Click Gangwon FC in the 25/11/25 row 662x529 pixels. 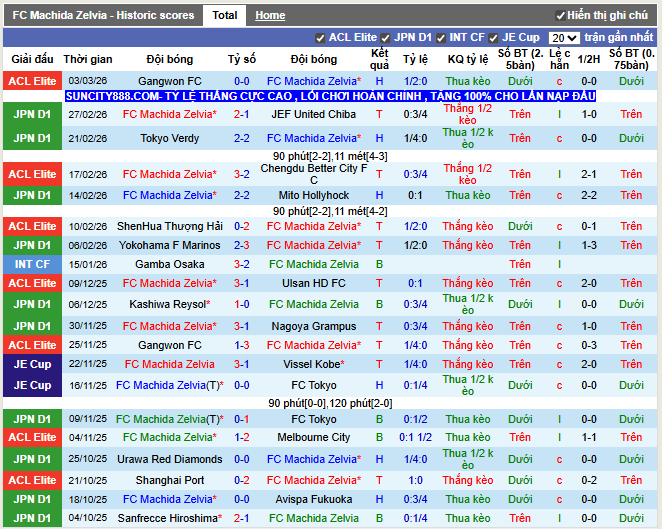(x=170, y=345)
